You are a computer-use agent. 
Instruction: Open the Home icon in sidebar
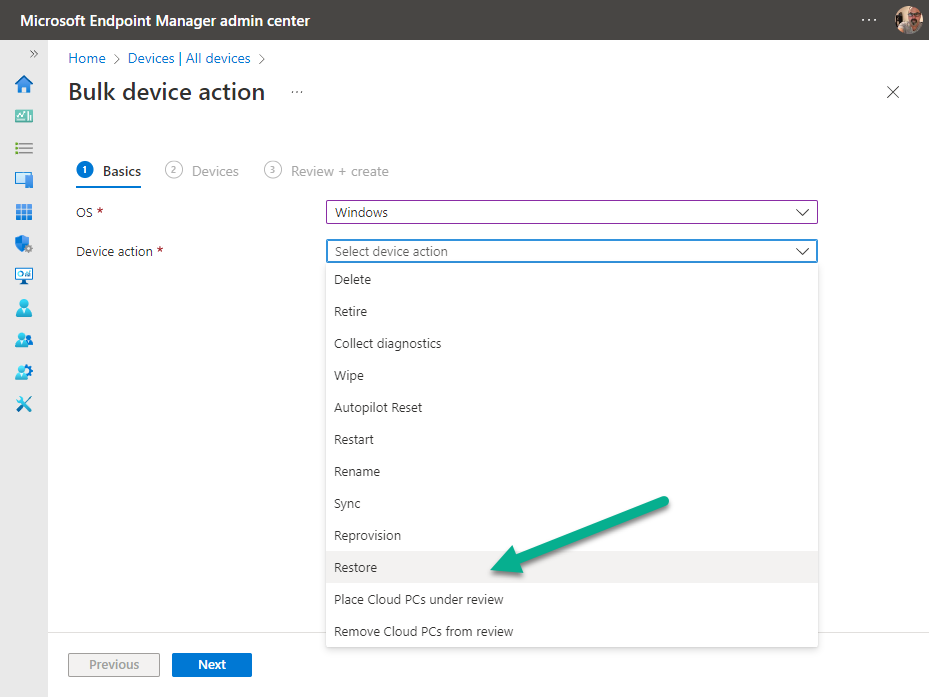point(24,84)
